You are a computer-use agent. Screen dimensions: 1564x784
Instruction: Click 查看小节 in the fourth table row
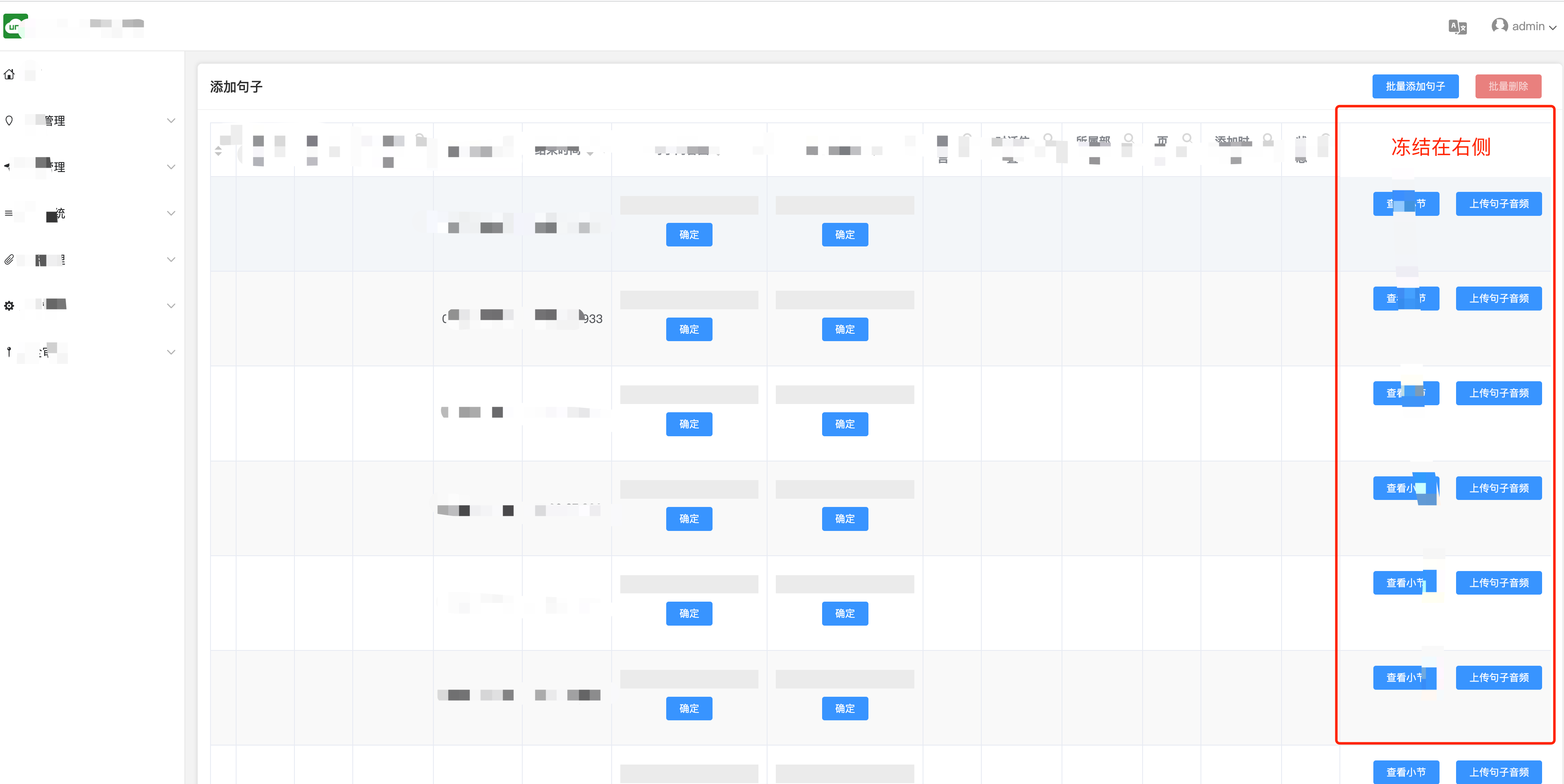[x=1406, y=488]
